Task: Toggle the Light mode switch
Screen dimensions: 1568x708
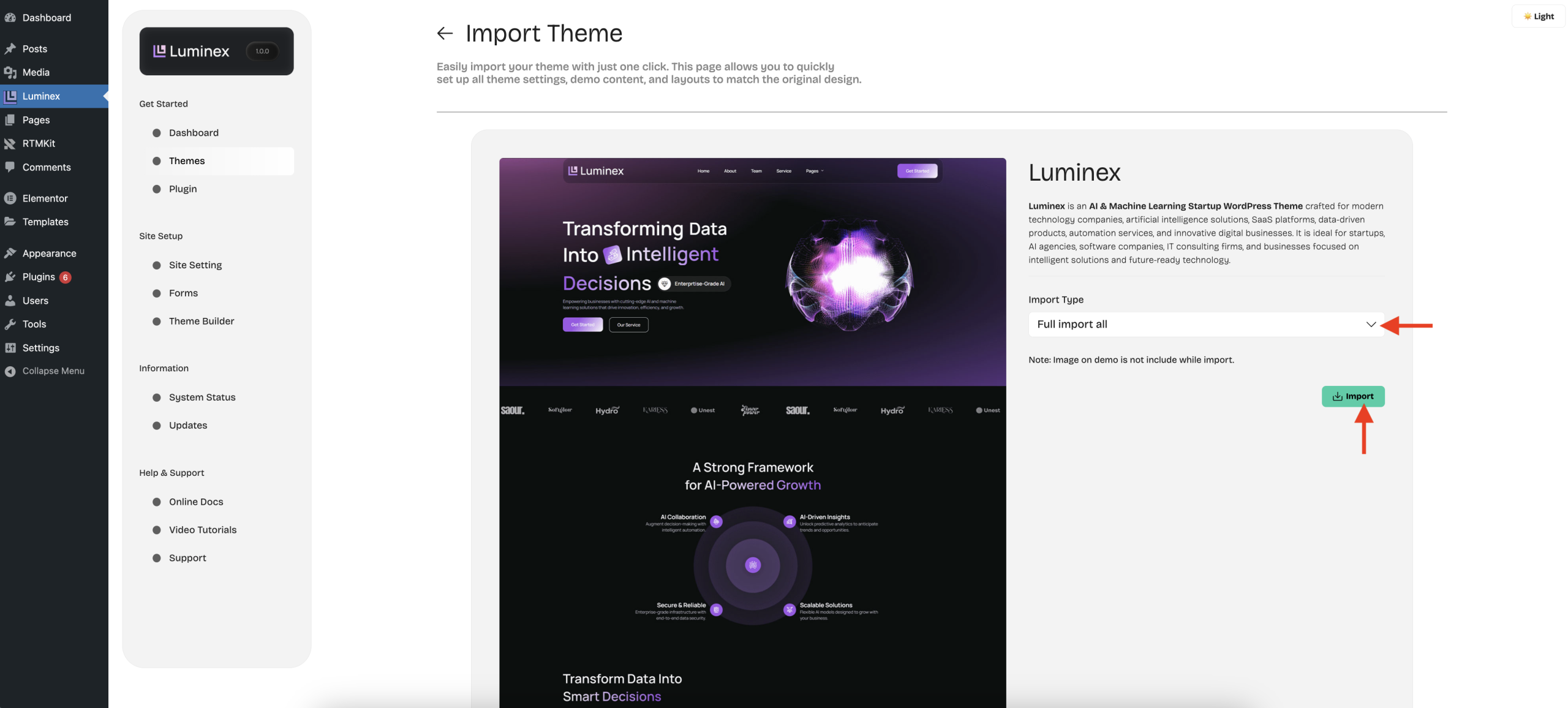Action: (1538, 17)
